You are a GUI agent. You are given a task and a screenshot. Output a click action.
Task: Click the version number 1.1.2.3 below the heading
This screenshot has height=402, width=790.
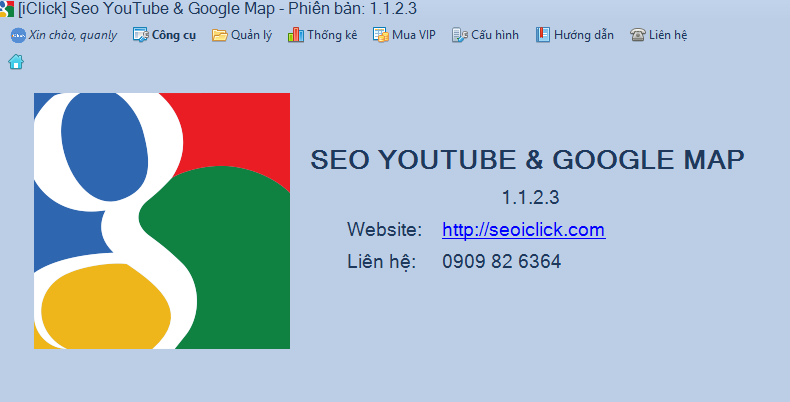[530, 197]
